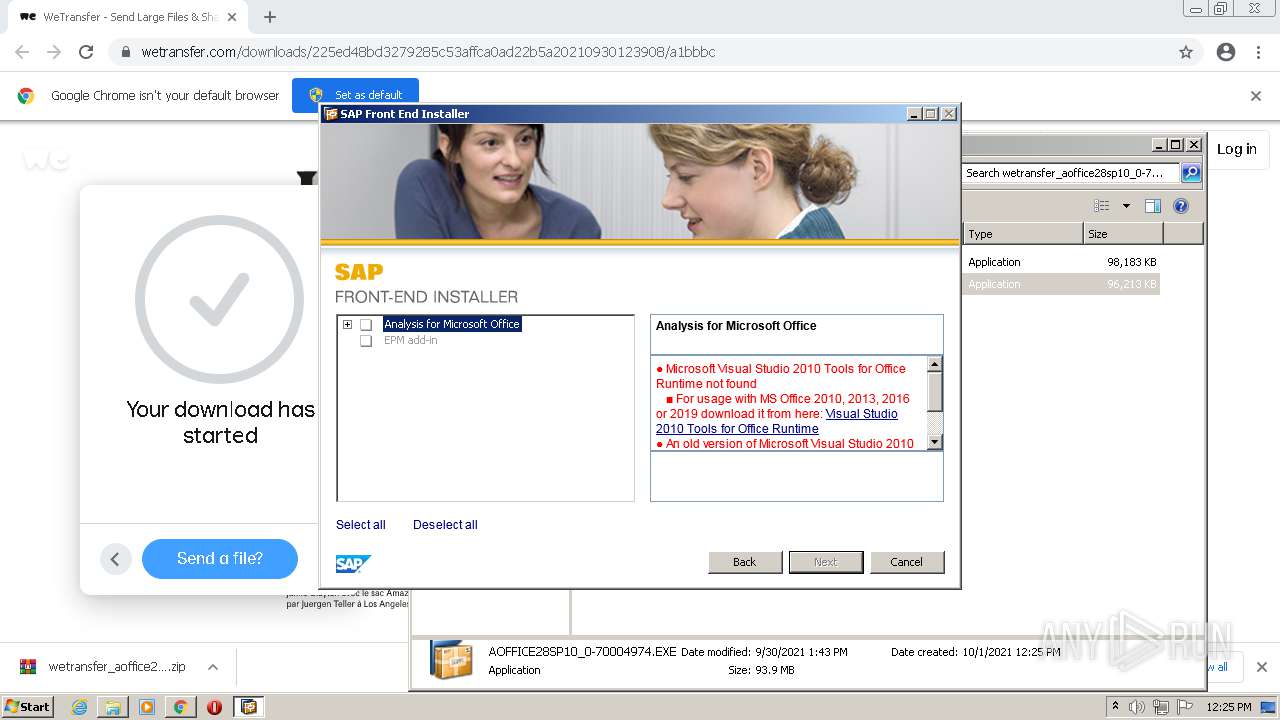Open the download item chevron menu
1280x720 pixels.
pos(213,667)
